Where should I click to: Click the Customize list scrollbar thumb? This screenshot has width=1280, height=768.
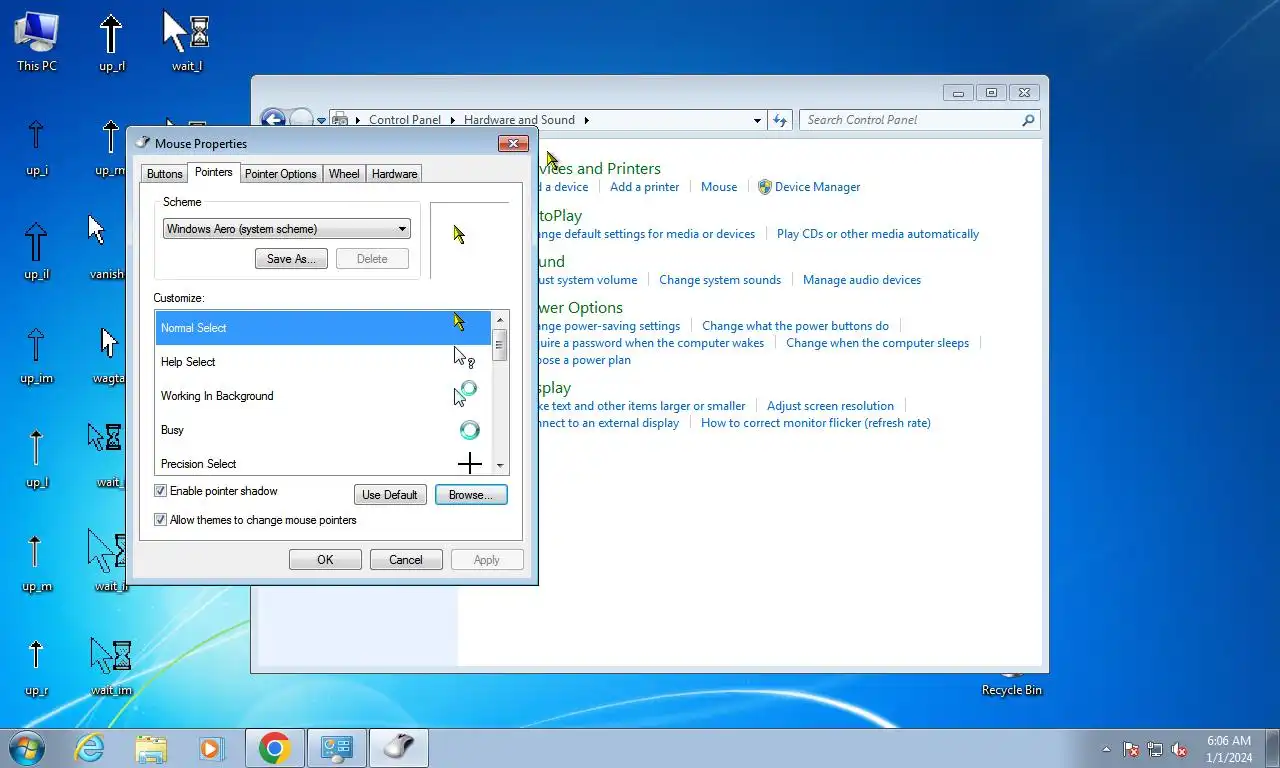[500, 344]
